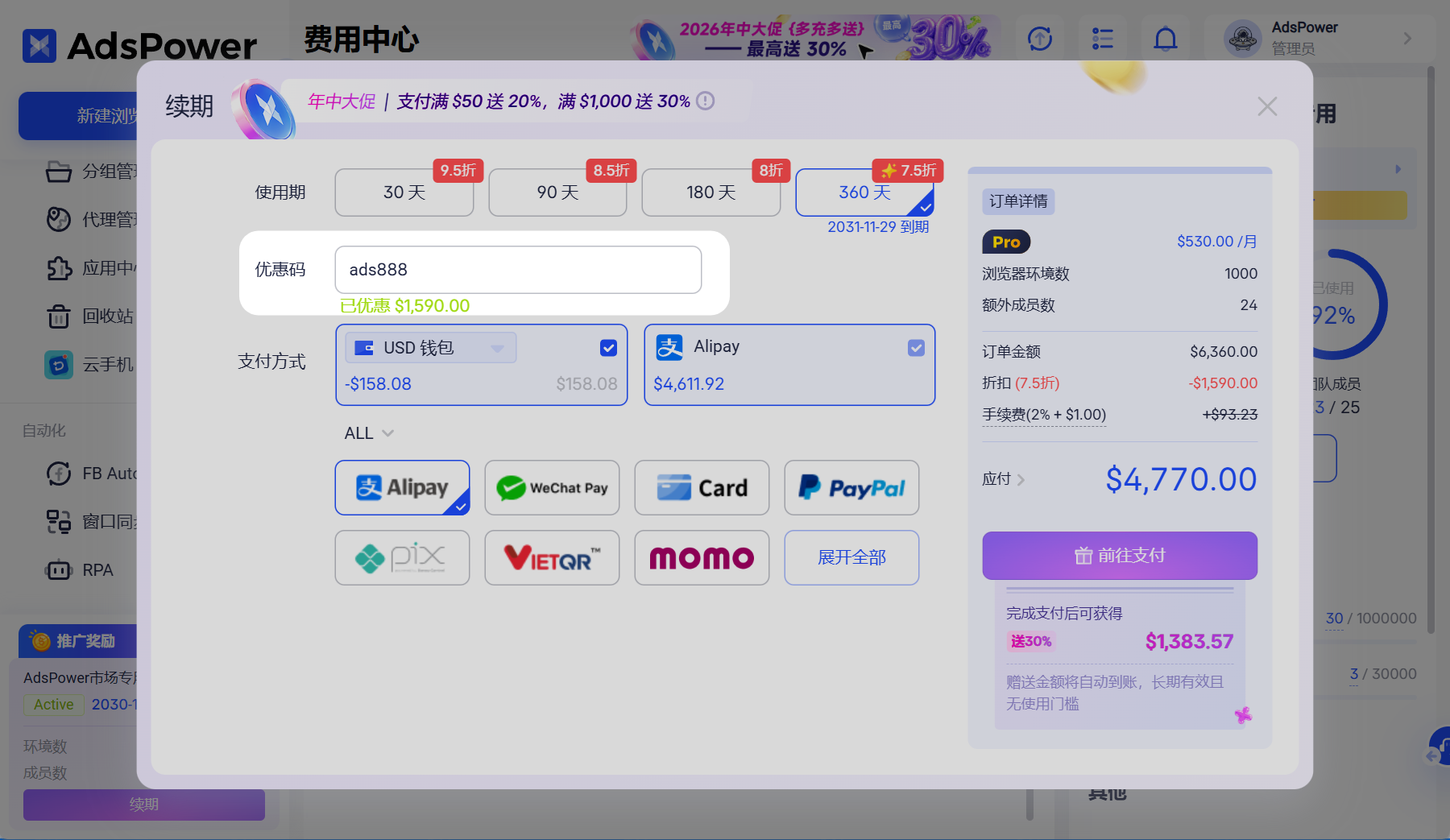This screenshot has height=840, width=1450.
Task: Click the top 2026年中大促 header banner
Action: pyautogui.click(x=814, y=39)
